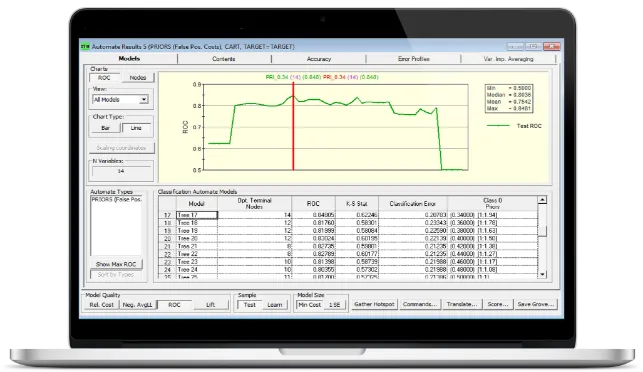Select the Bar chart type toggle

tap(105, 128)
